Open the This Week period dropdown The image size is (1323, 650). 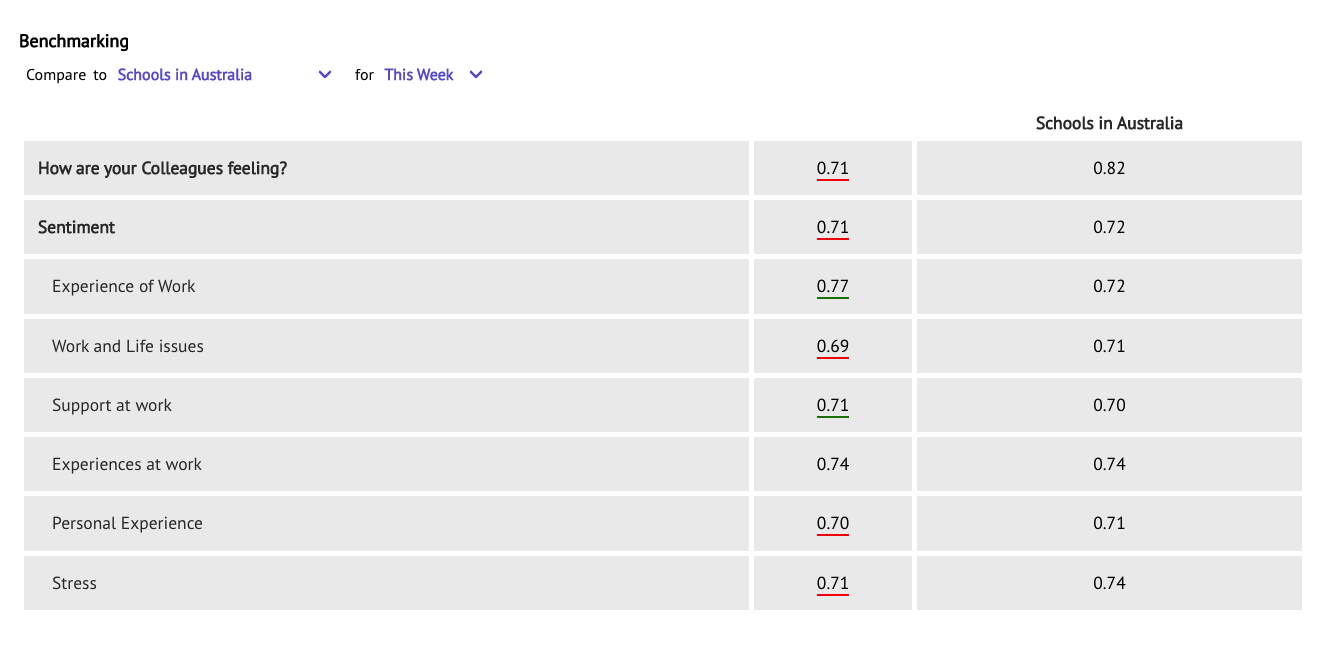pyautogui.click(x=433, y=75)
